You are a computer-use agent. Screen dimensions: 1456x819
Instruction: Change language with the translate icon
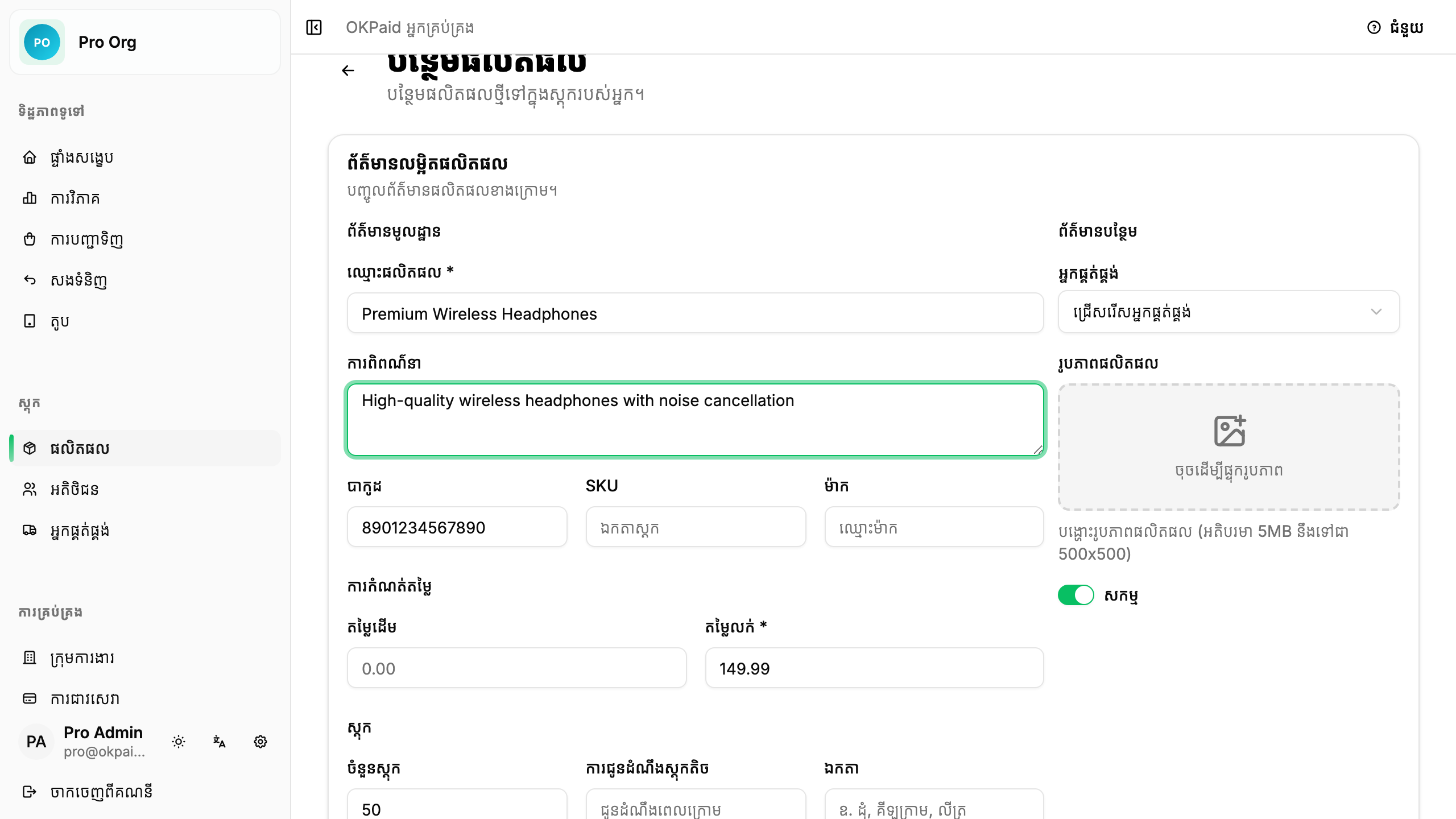[x=220, y=742]
